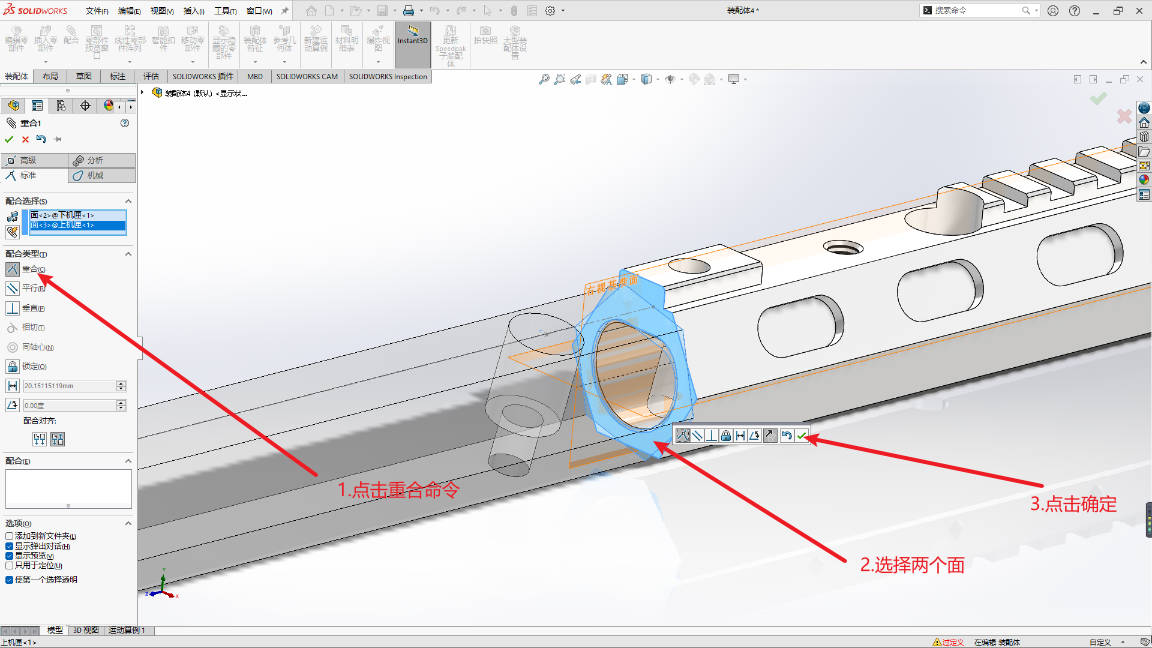Choose the anti-aligned mate alignment icon
Image resolution: width=1152 pixels, height=648 pixels.
(x=57, y=439)
